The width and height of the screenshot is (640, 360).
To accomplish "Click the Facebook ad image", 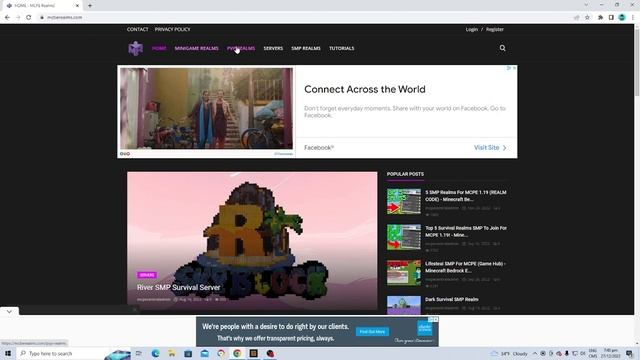I will 206,108.
